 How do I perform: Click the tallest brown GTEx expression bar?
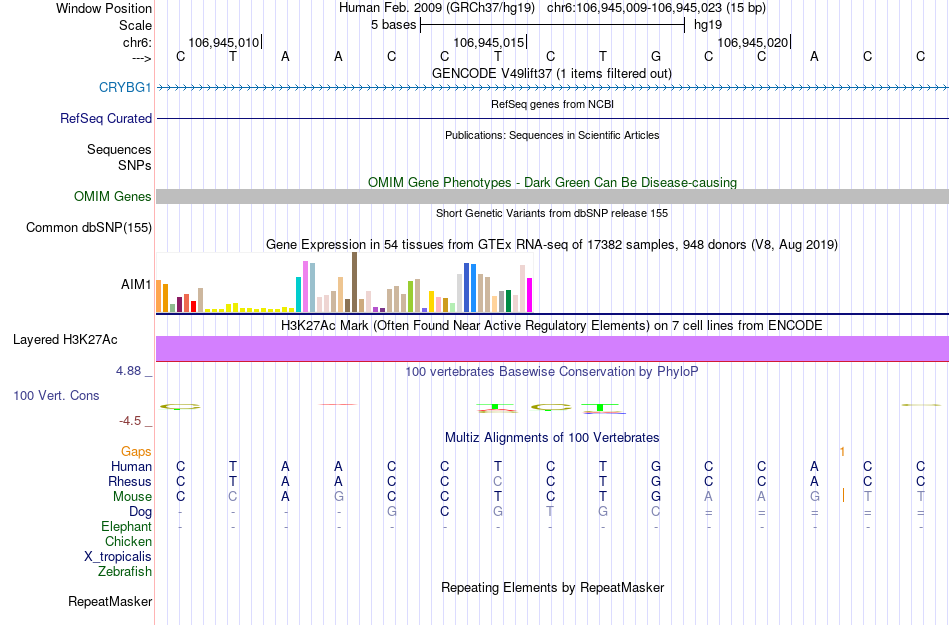pyautogui.click(x=354, y=282)
